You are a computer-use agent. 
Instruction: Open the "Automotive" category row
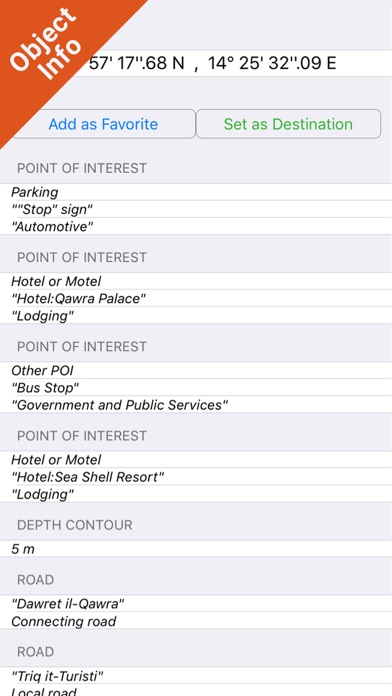coord(196,226)
